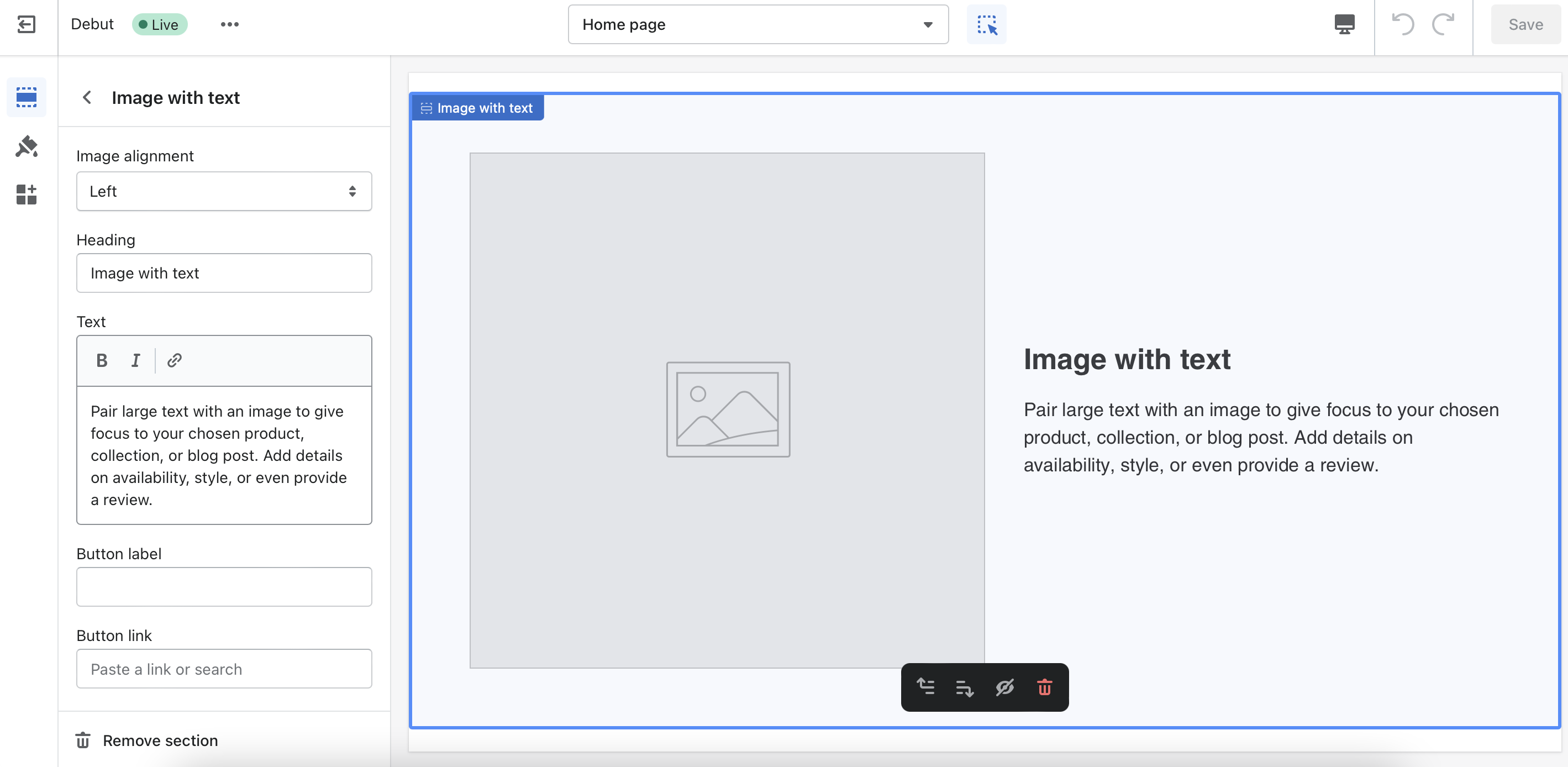1568x767 pixels.
Task: Click the preview heading 'Image with text'
Action: point(1127,359)
